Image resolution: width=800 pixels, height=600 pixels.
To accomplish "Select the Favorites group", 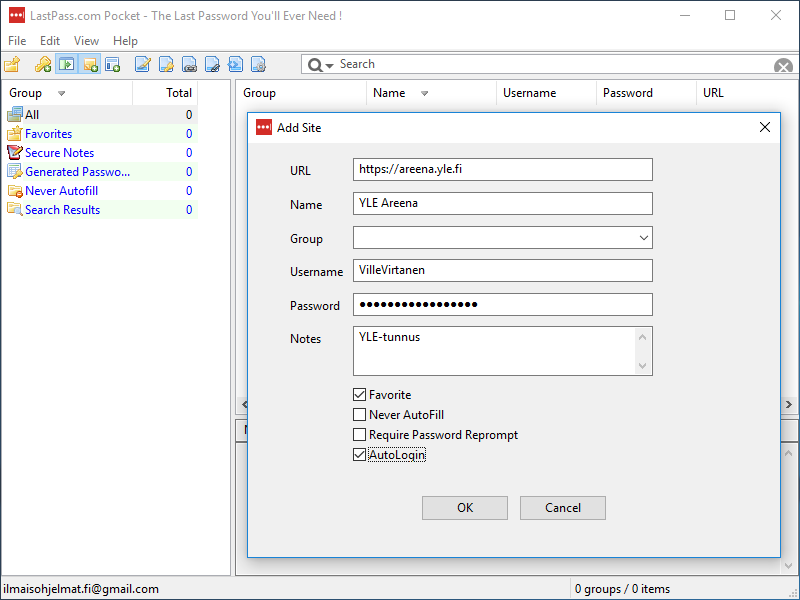I will 101,134.
